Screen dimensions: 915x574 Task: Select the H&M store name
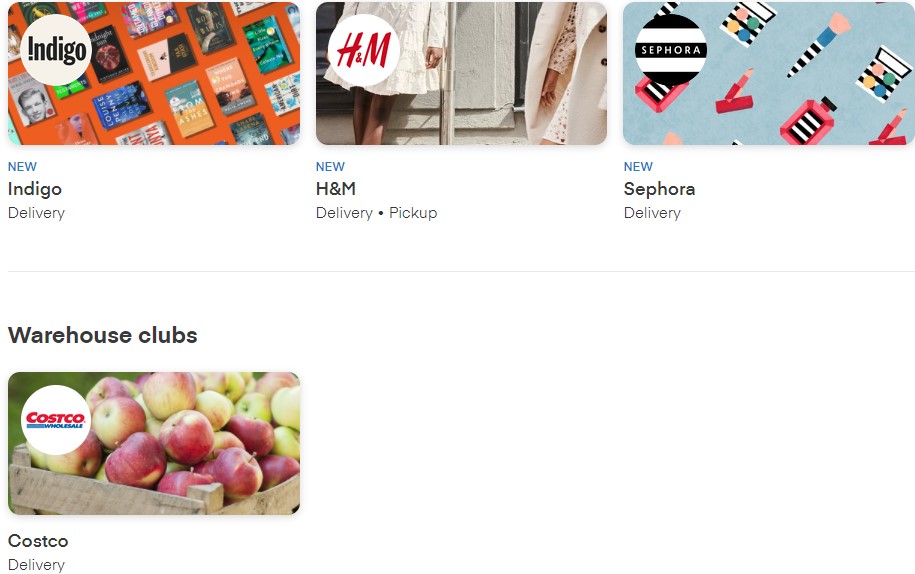(x=336, y=189)
